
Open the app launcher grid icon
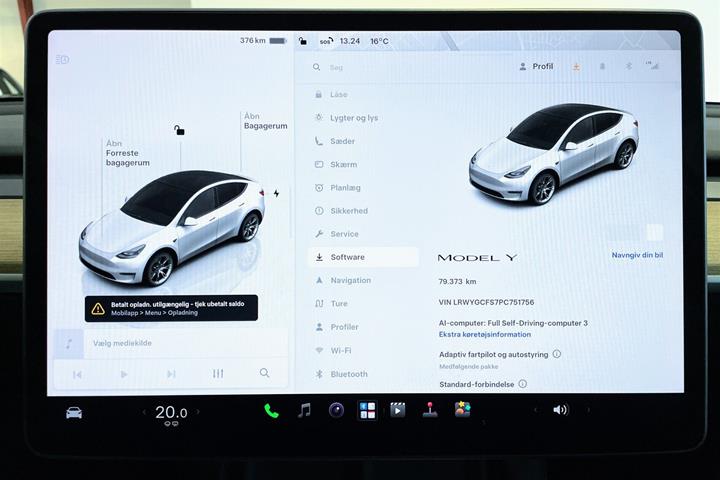point(367,410)
